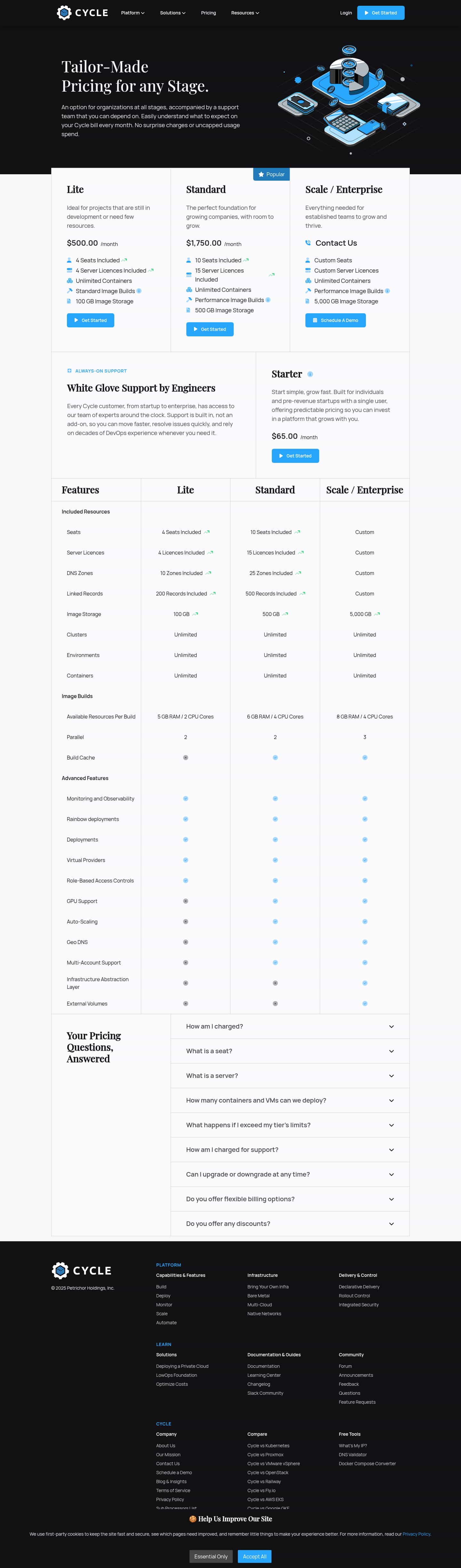This screenshot has width=461, height=1568.
Task: Expand "Do you offer any discounts?" FAQ
Action: 289,1224
